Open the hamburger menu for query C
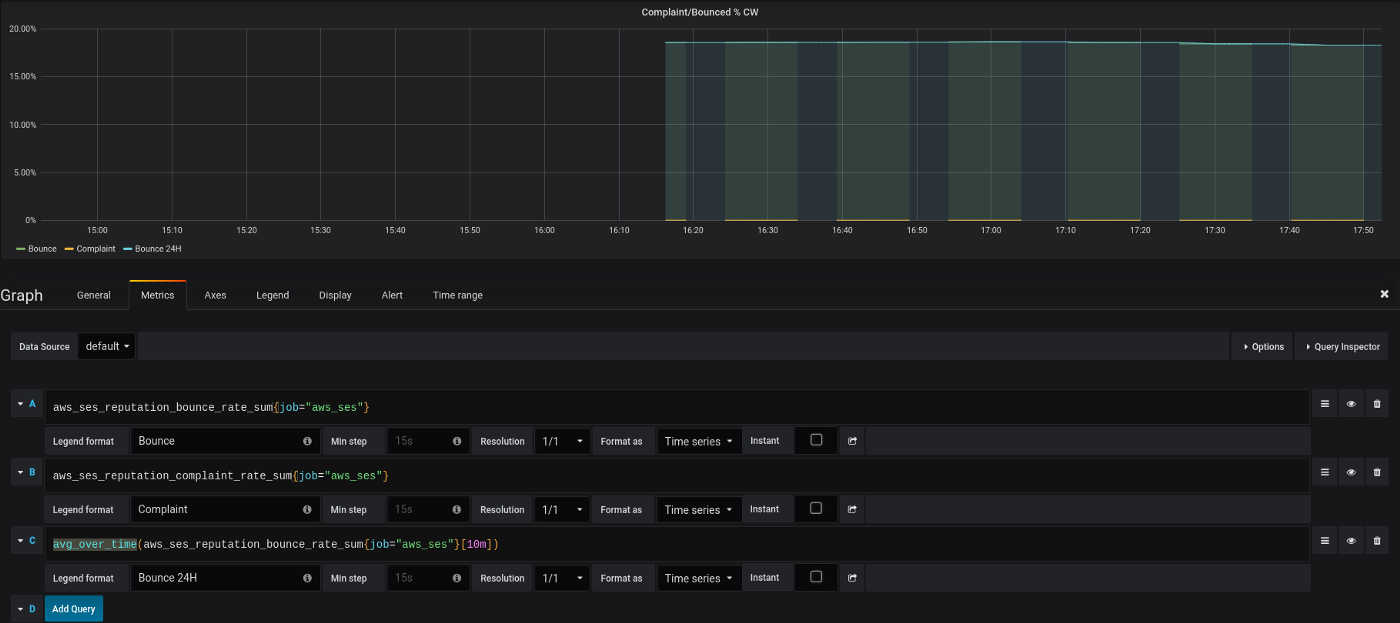Image resolution: width=1400 pixels, height=623 pixels. (1324, 541)
